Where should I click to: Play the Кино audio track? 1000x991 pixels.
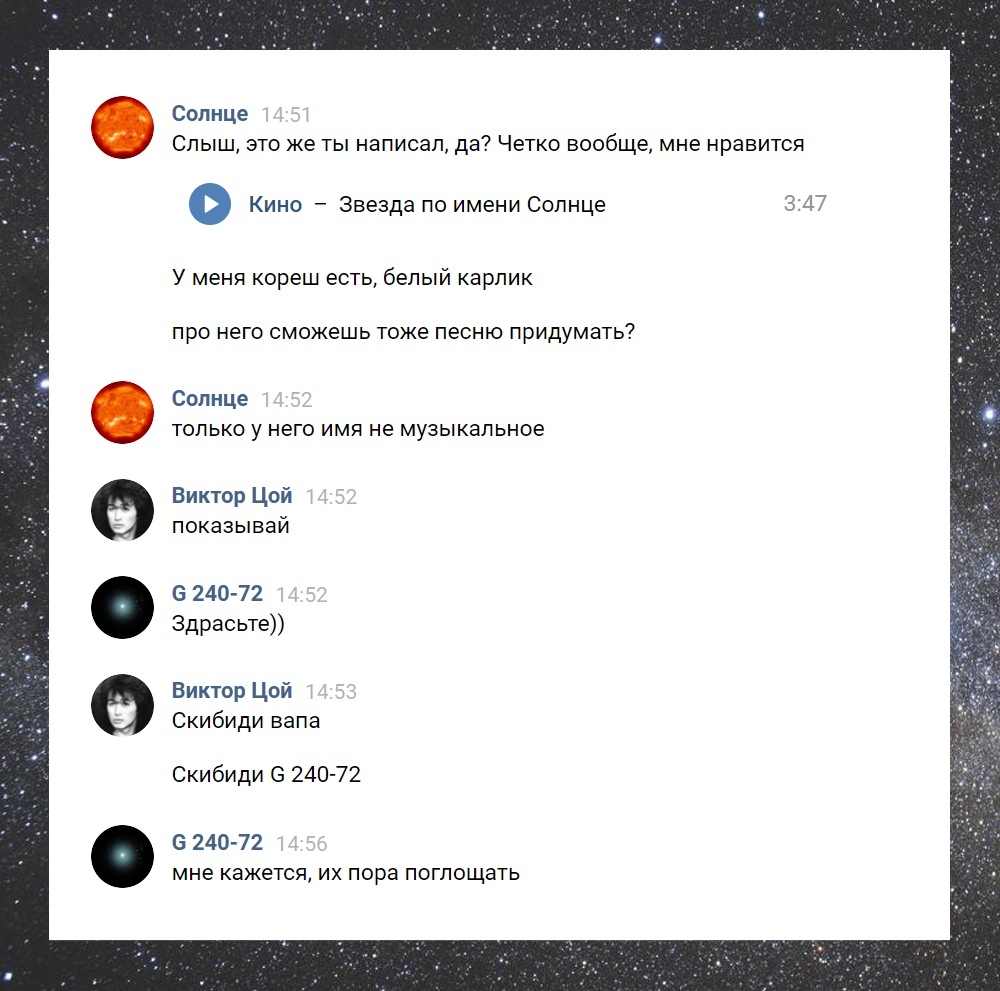(x=210, y=204)
